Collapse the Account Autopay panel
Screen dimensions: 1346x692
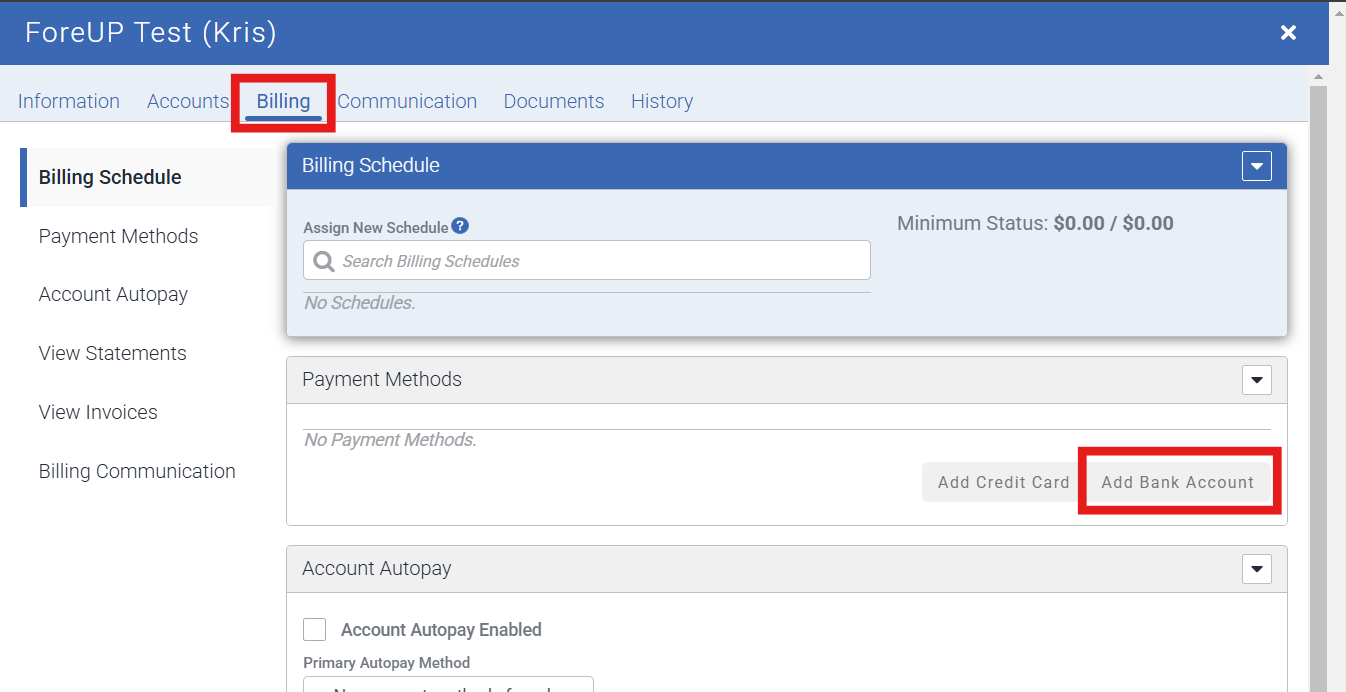tap(1256, 569)
